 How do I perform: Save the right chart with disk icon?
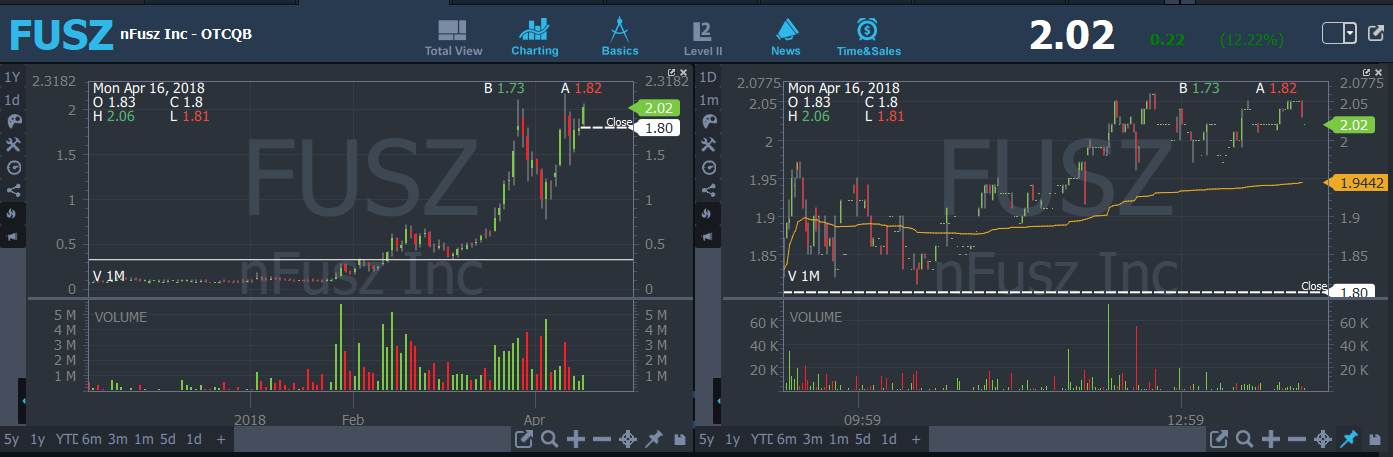(1374, 439)
